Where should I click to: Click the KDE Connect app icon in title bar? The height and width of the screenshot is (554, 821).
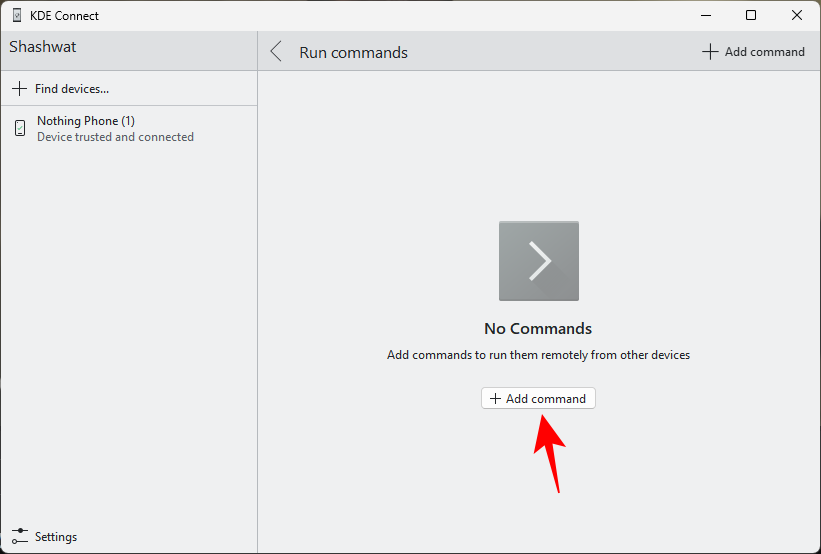pyautogui.click(x=17, y=16)
